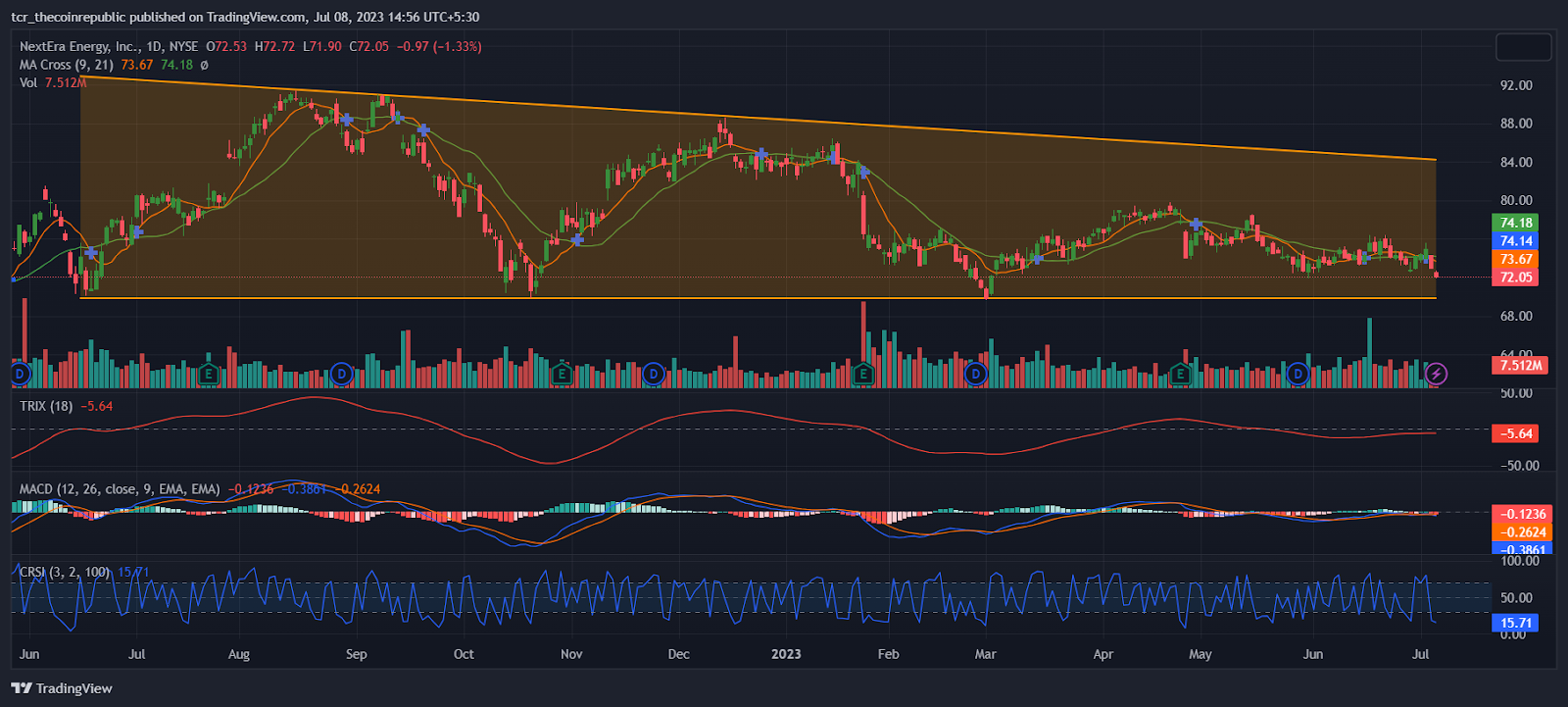Click the Feb label on time axis
The width and height of the screenshot is (1568, 707).
(x=888, y=654)
